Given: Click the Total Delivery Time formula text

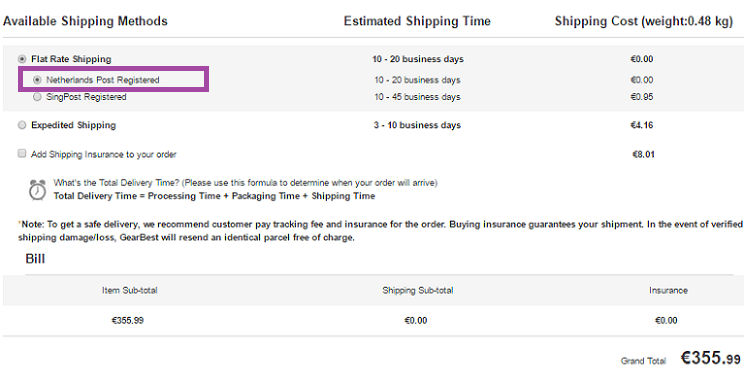Looking at the screenshot, I should tap(214, 196).
